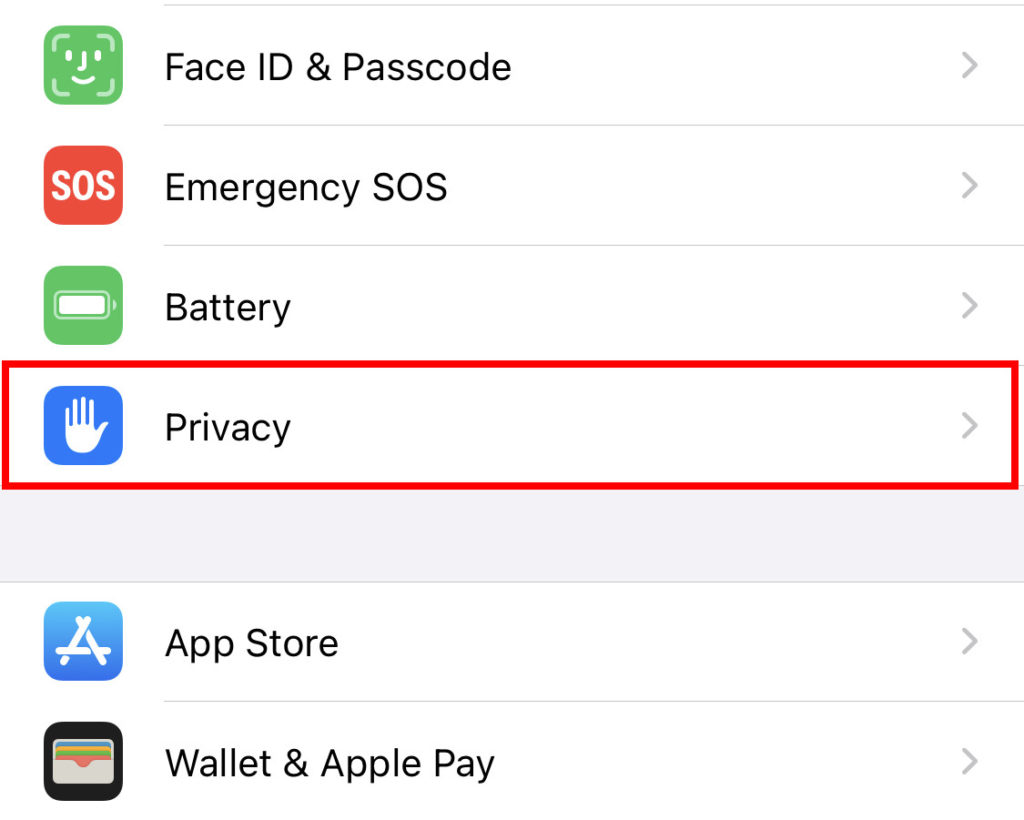The width and height of the screenshot is (1024, 820).
Task: Tap the Wallet & Apple Pay disclosure arrow
Action: [x=969, y=762]
